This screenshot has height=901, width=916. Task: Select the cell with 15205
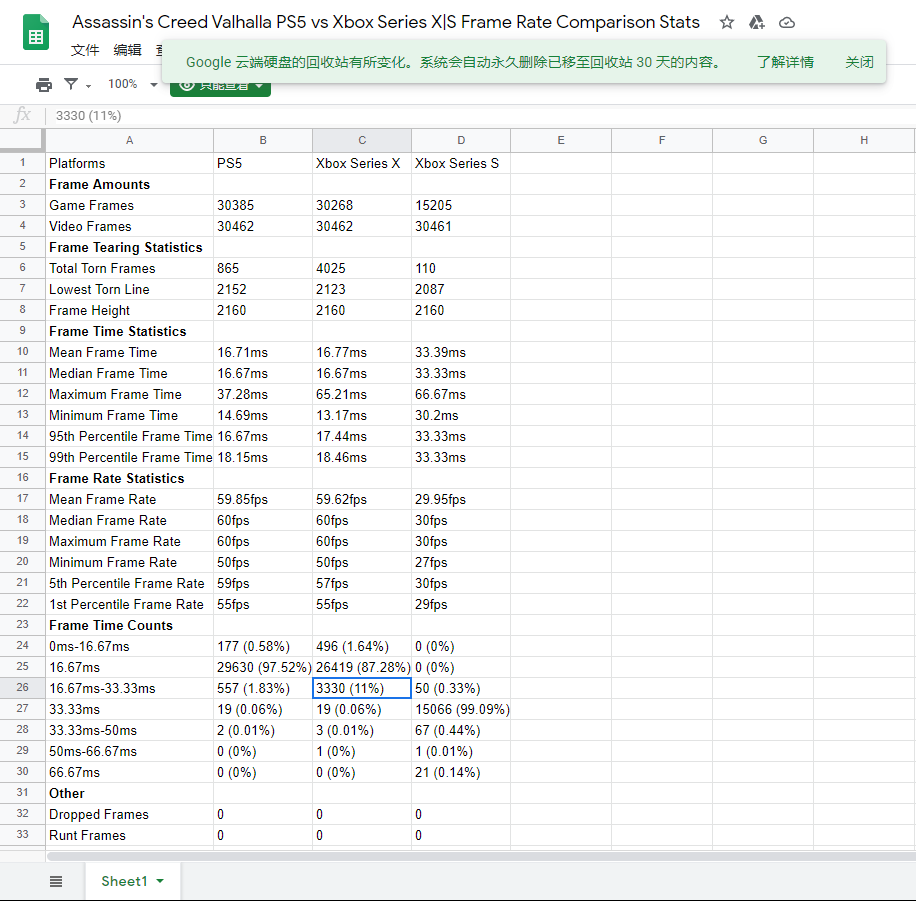click(461, 205)
